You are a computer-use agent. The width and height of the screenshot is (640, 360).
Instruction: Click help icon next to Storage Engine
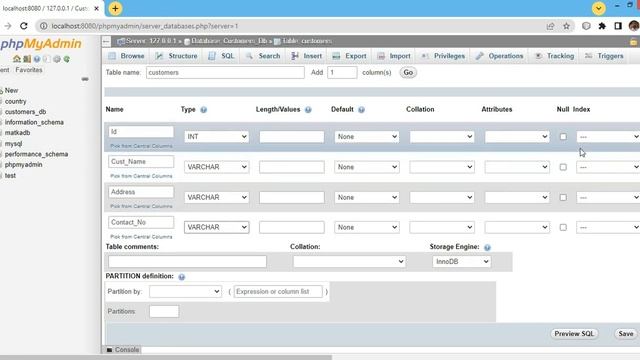487,247
